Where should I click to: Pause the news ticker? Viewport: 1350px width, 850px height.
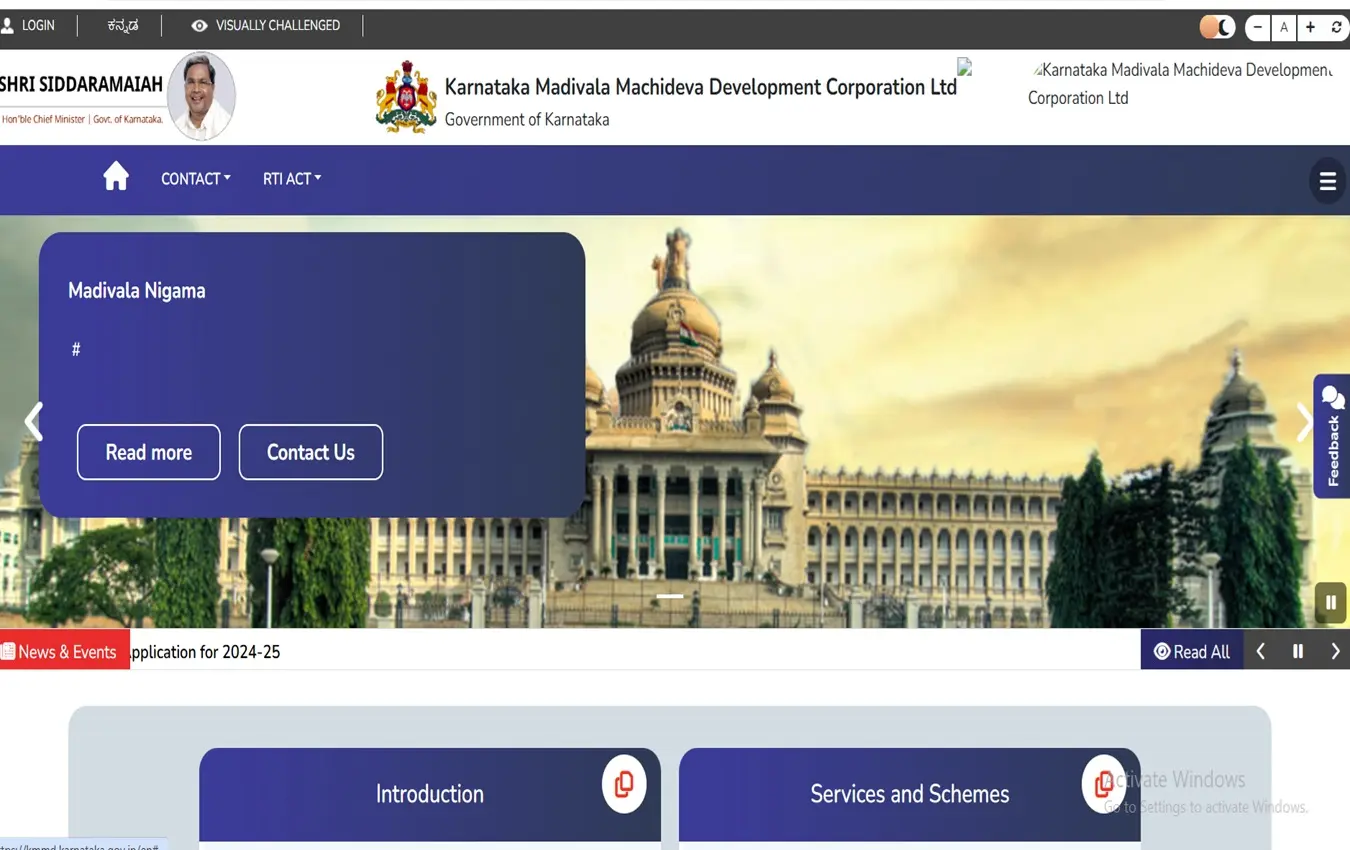pyautogui.click(x=1298, y=652)
